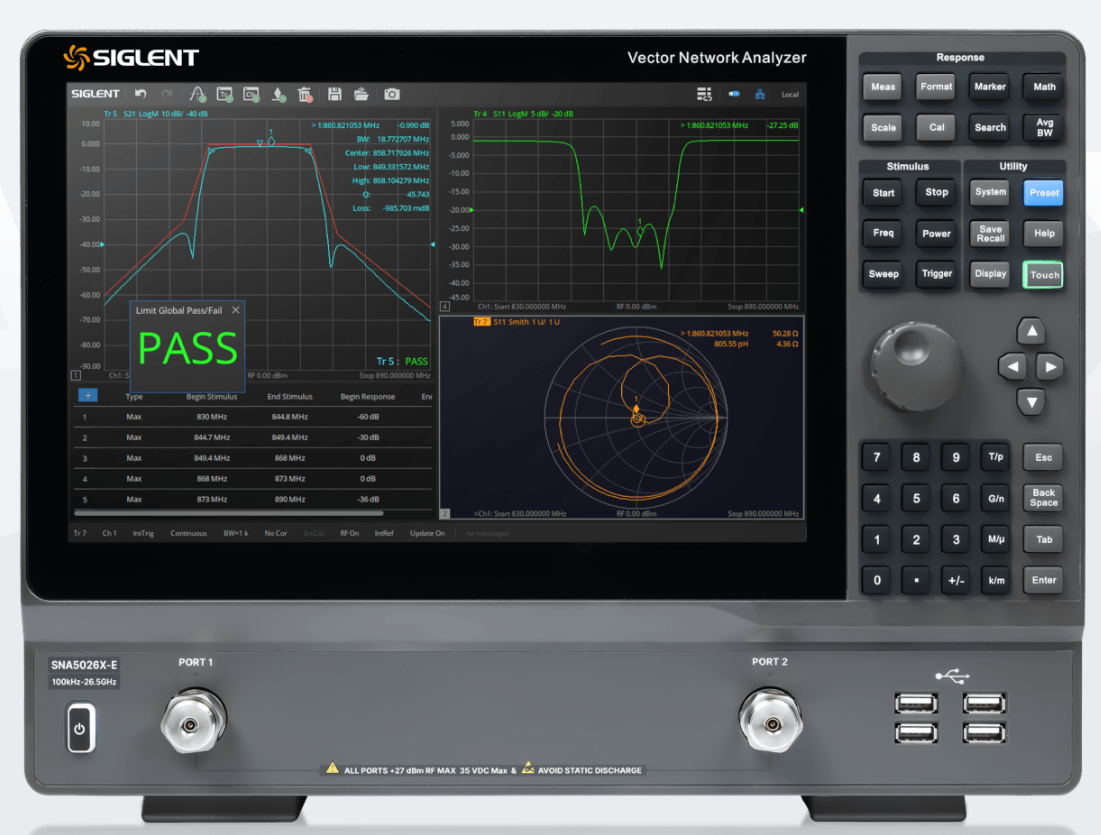The height and width of the screenshot is (835, 1101).
Task: Click the up arrow hardware key
Action: coord(1031,331)
